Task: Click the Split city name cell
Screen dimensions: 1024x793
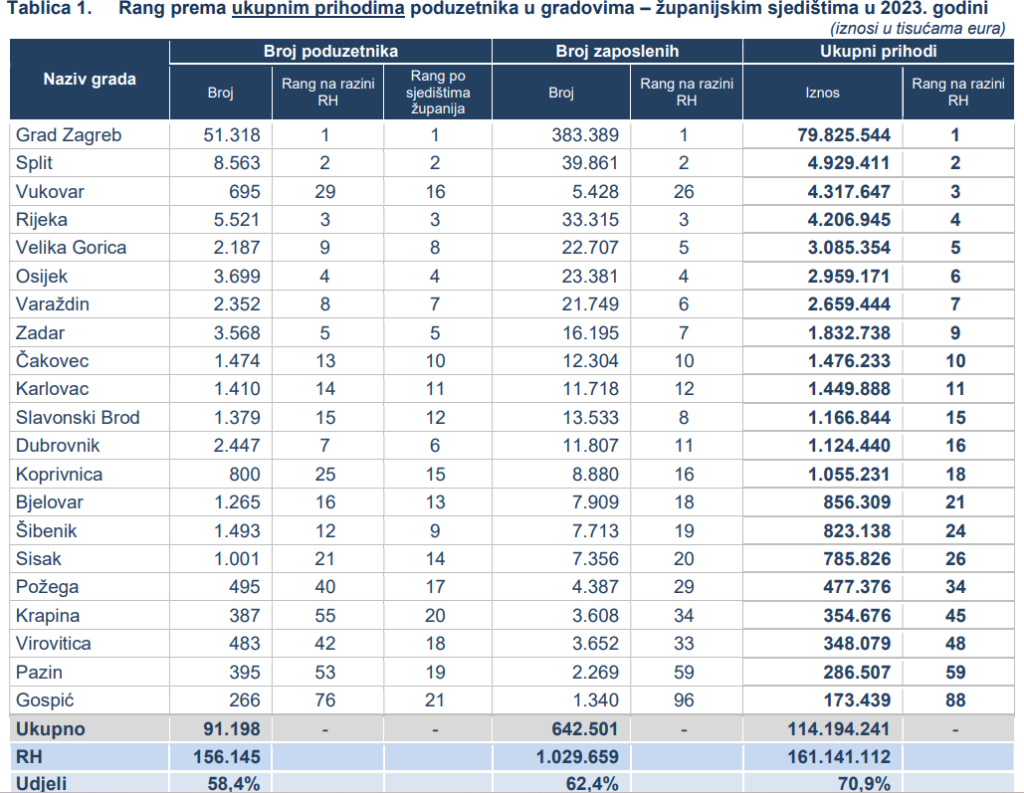Action: pos(35,163)
